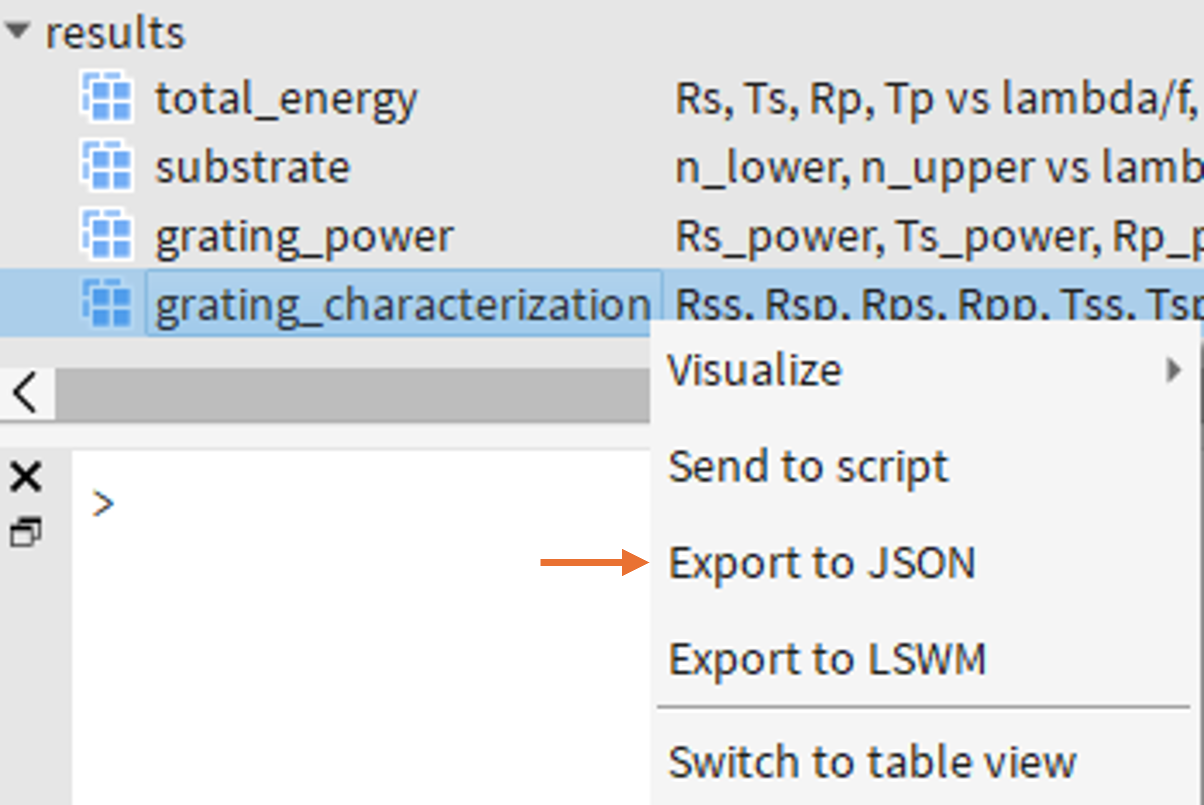Choose Visualize from the context menu
The width and height of the screenshot is (1204, 805).
tap(755, 370)
